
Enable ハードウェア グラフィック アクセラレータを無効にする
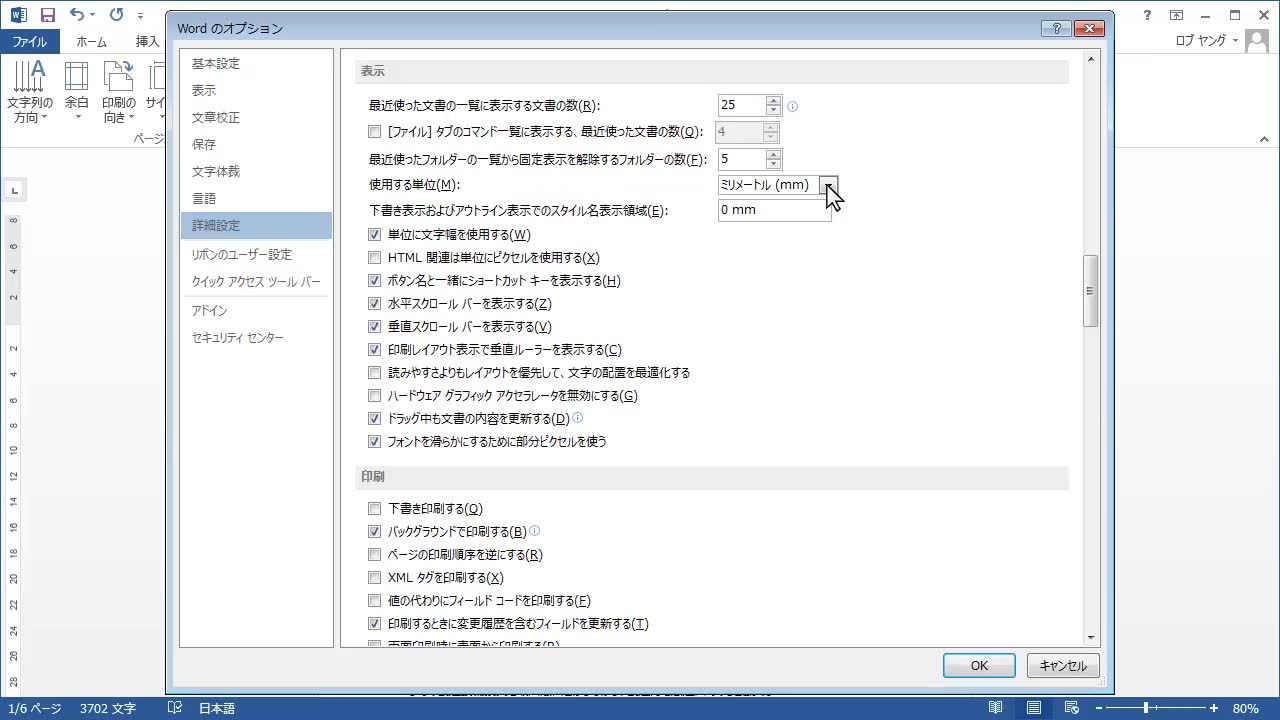click(x=375, y=396)
